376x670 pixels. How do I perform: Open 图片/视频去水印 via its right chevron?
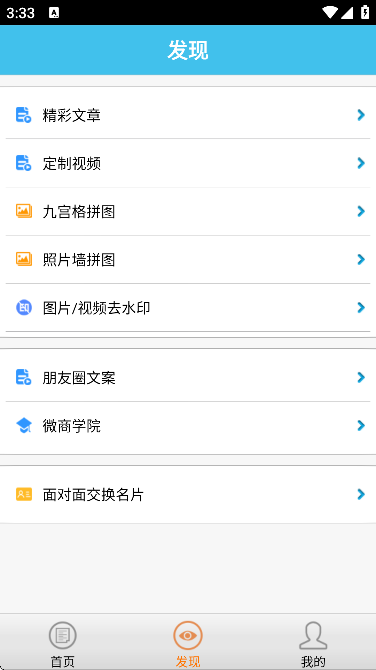[361, 307]
